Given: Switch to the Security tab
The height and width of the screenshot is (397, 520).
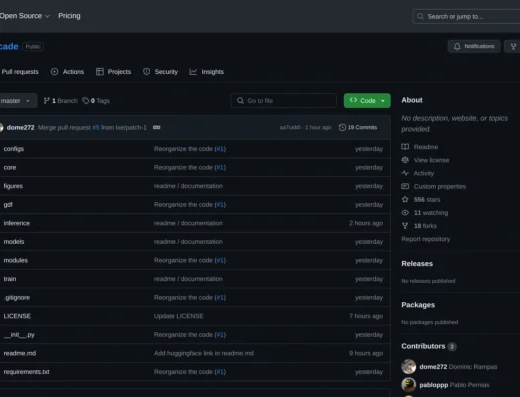Looking at the screenshot, I should pos(160,72).
